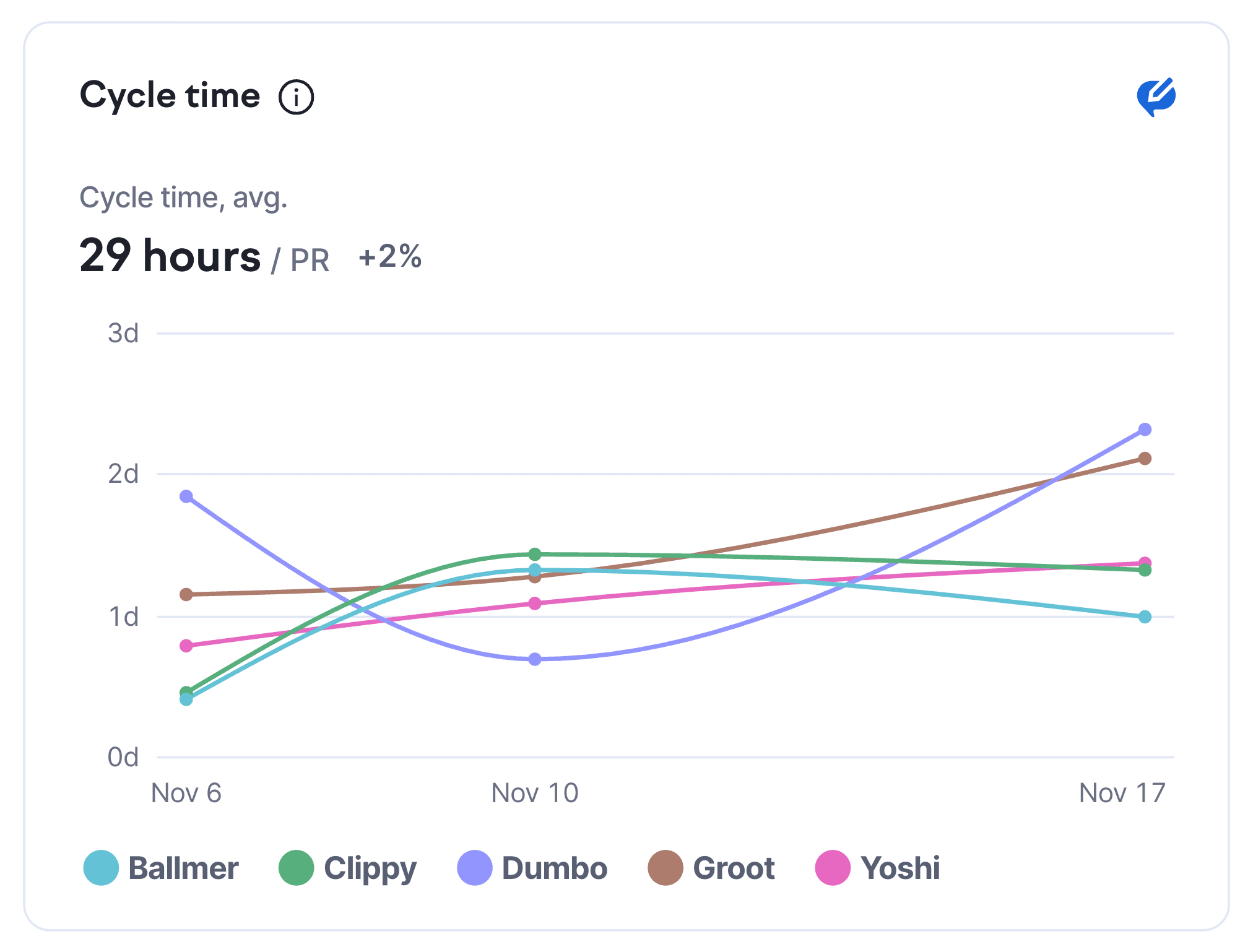
Task: Toggle the Ballmer series in the legend
Action: pos(183,868)
